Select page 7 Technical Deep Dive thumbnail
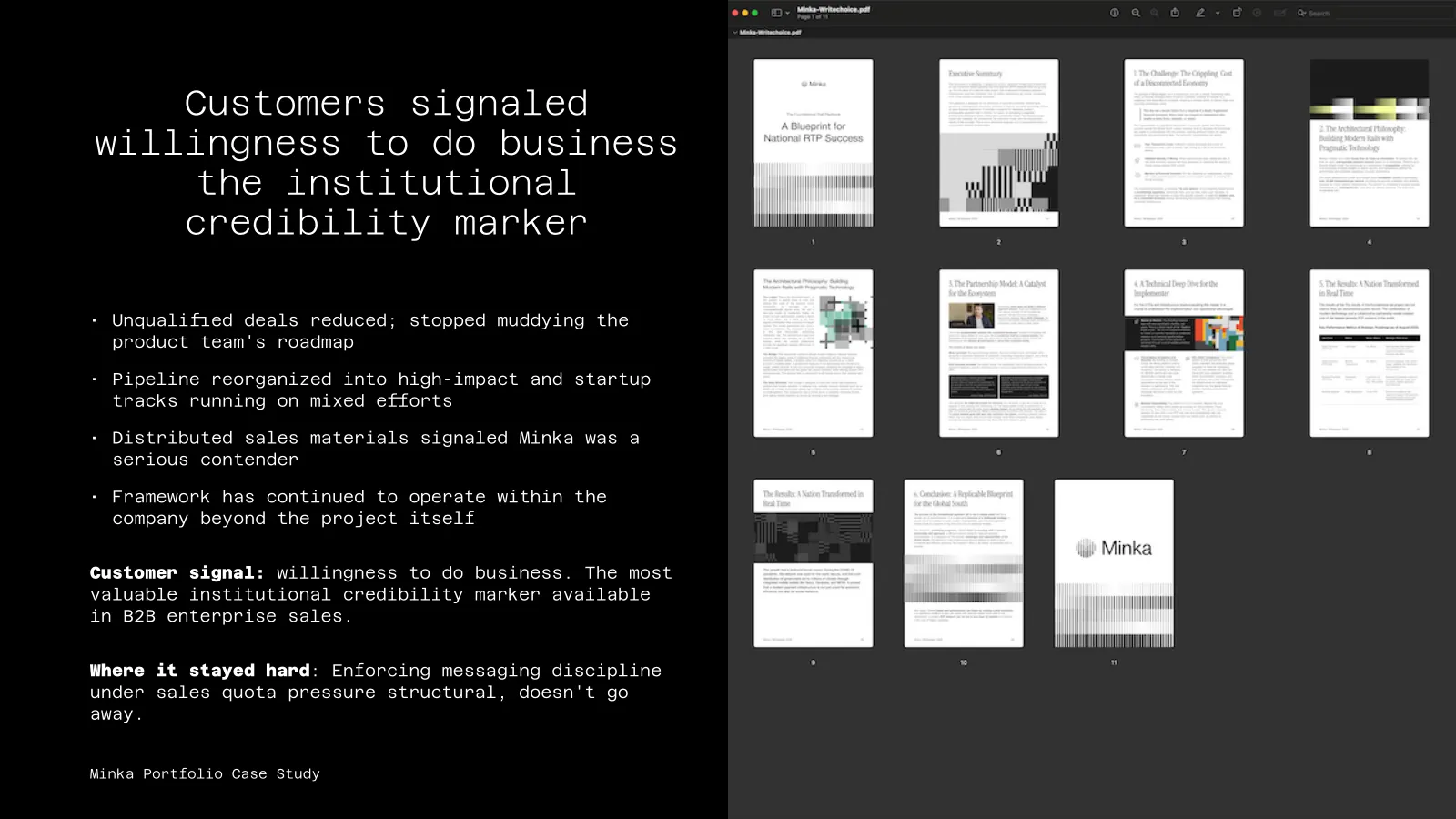Image resolution: width=1456 pixels, height=819 pixels. 1184,353
